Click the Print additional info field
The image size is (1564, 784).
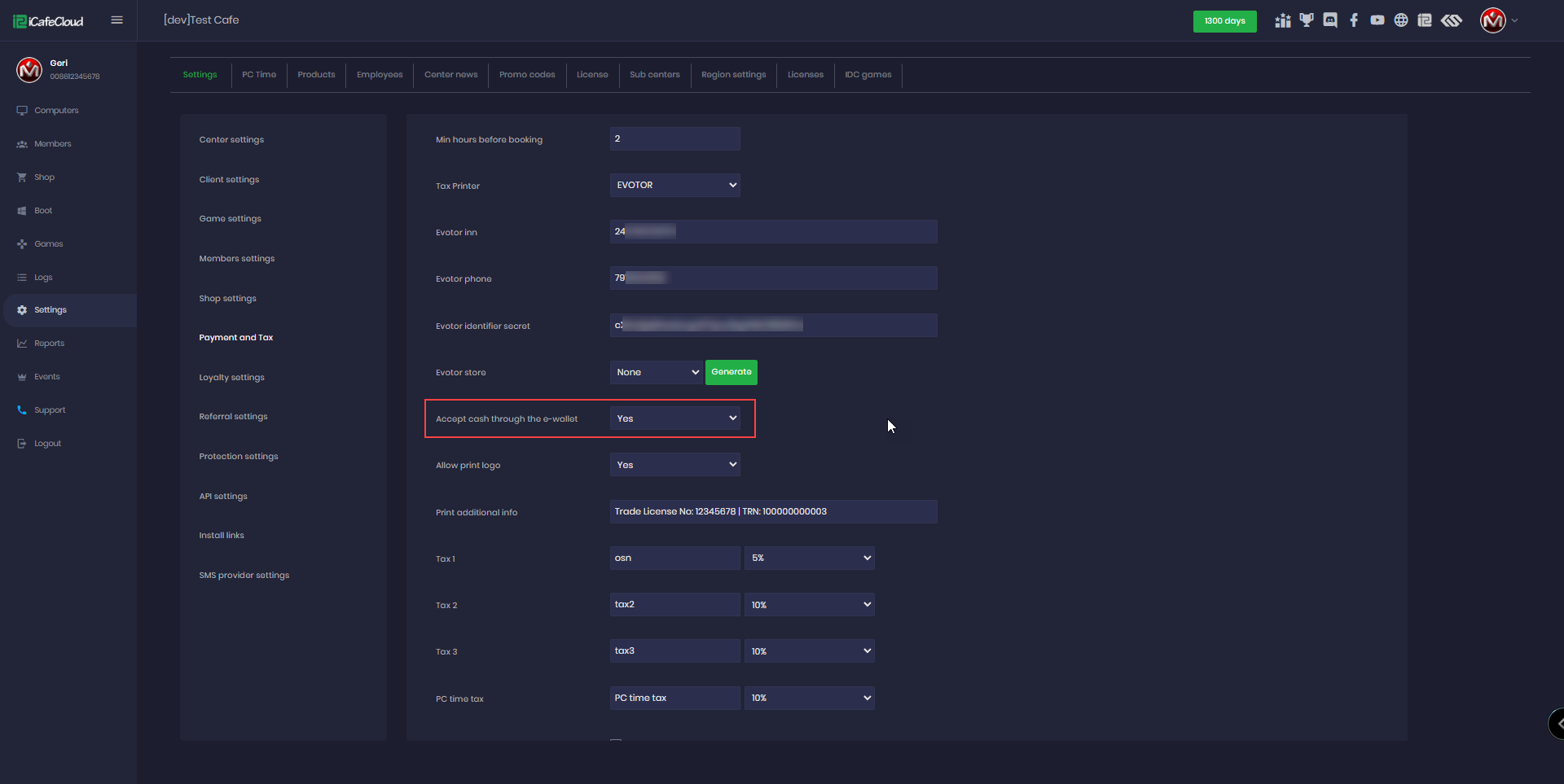(773, 512)
